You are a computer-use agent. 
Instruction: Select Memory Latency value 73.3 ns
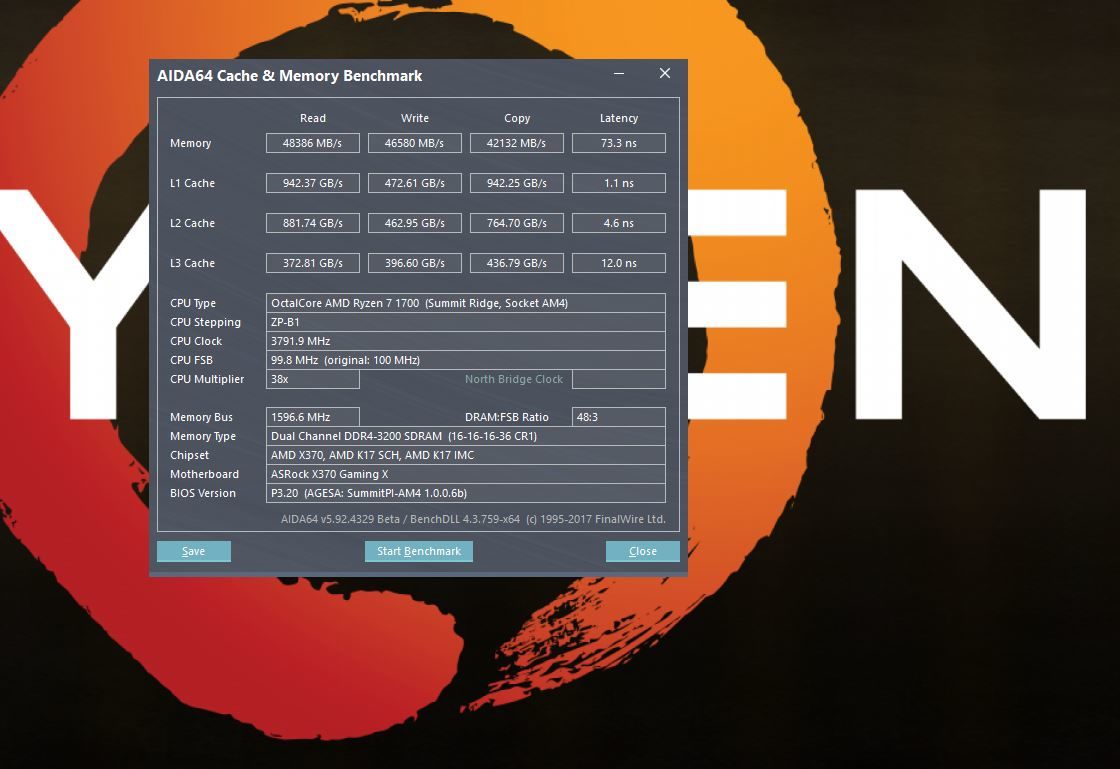pos(619,143)
